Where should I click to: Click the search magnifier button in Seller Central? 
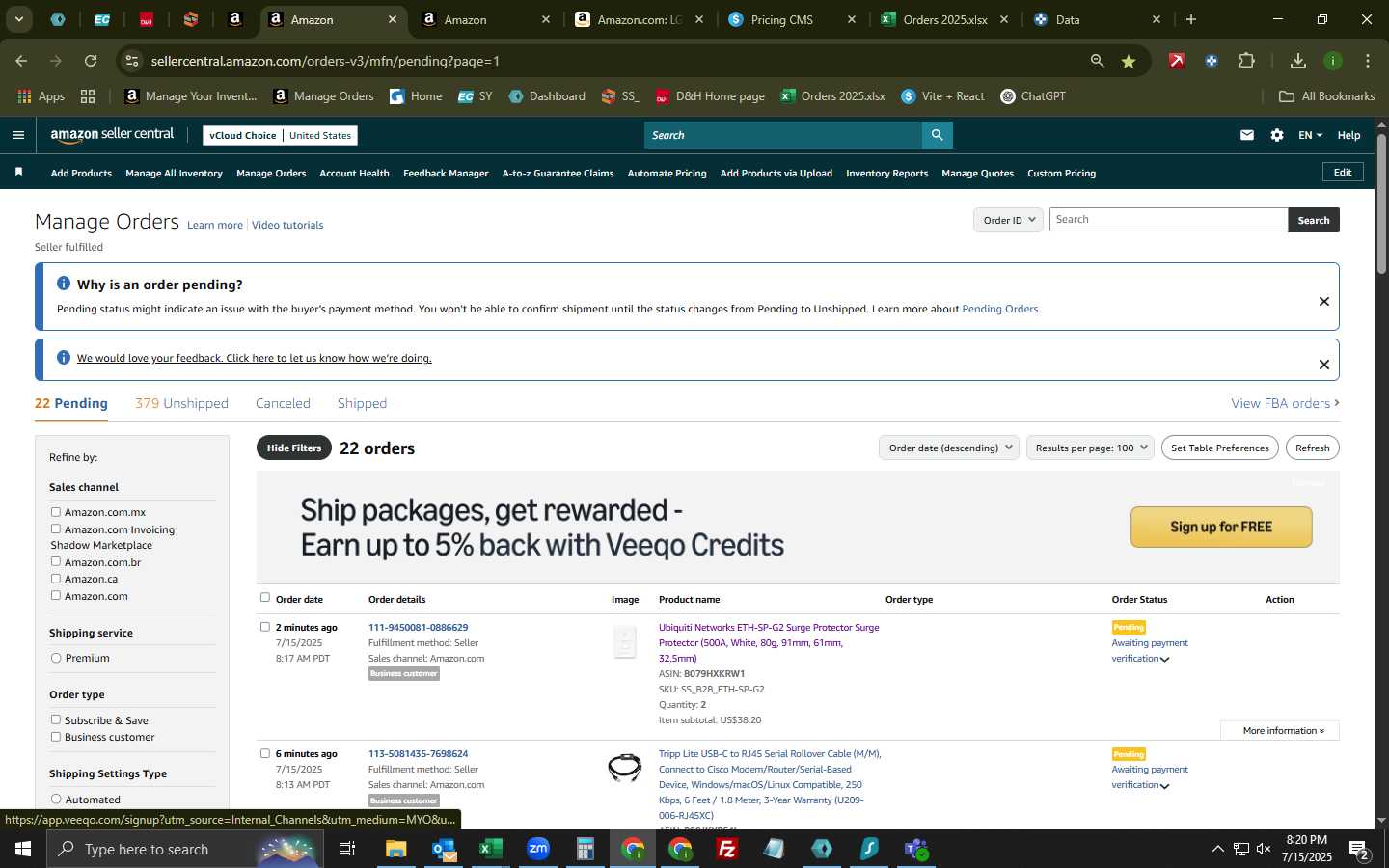pos(937,135)
